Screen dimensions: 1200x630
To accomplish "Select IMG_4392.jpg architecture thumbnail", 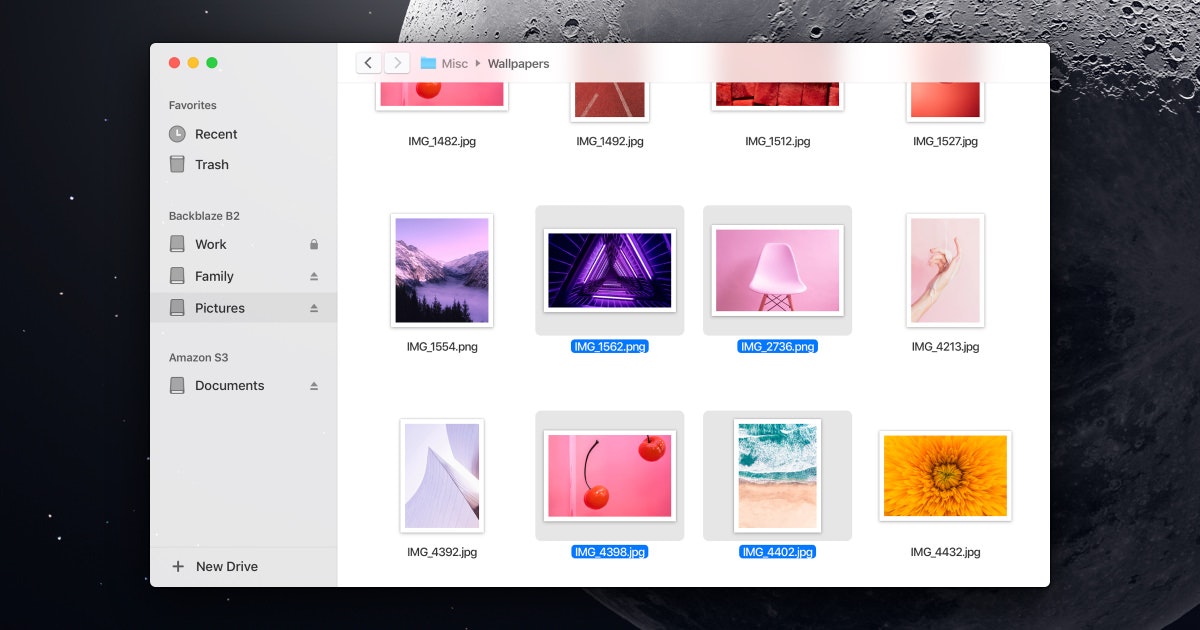I will pos(442,475).
